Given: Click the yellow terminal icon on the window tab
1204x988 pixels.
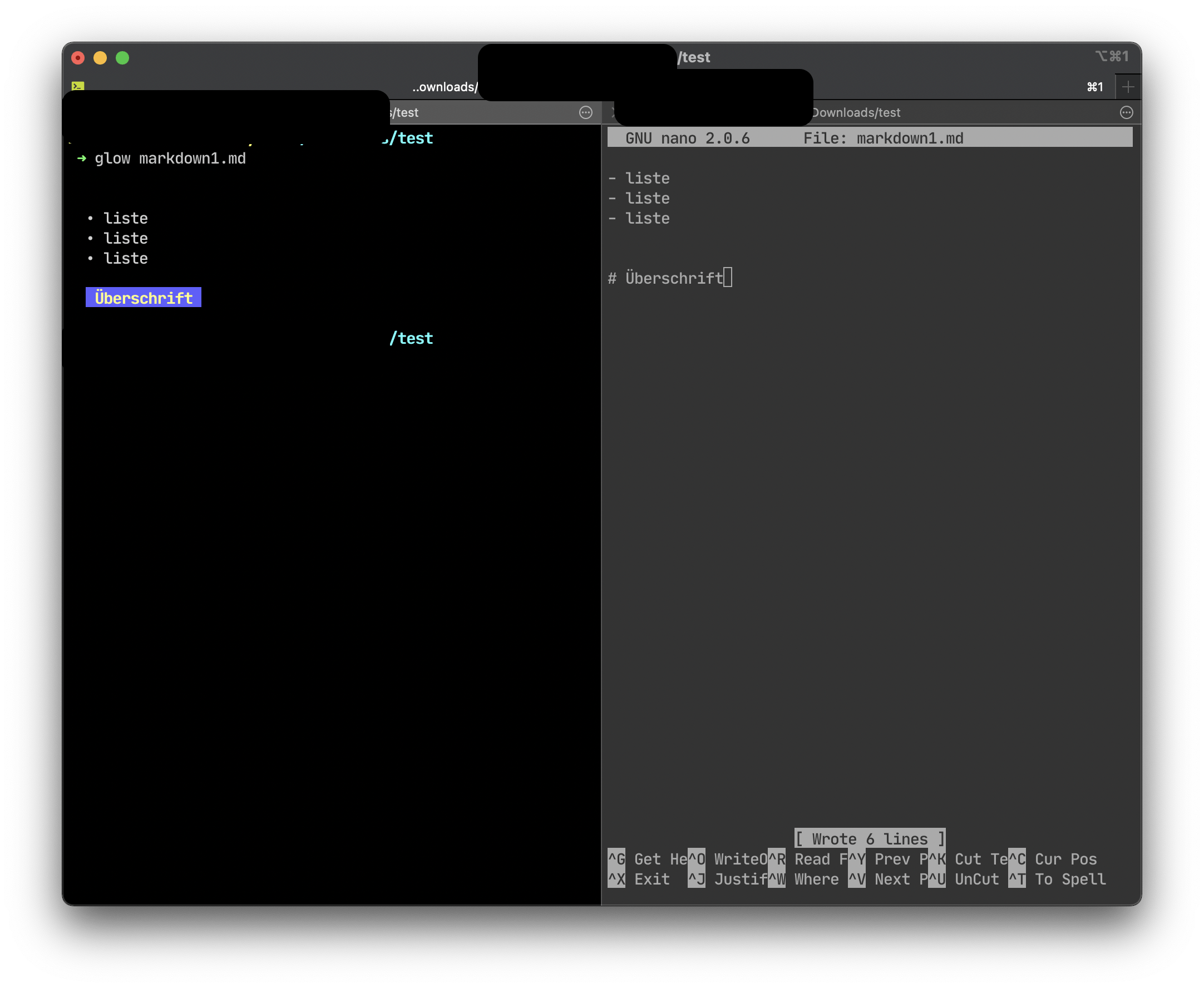Looking at the screenshot, I should [78, 86].
